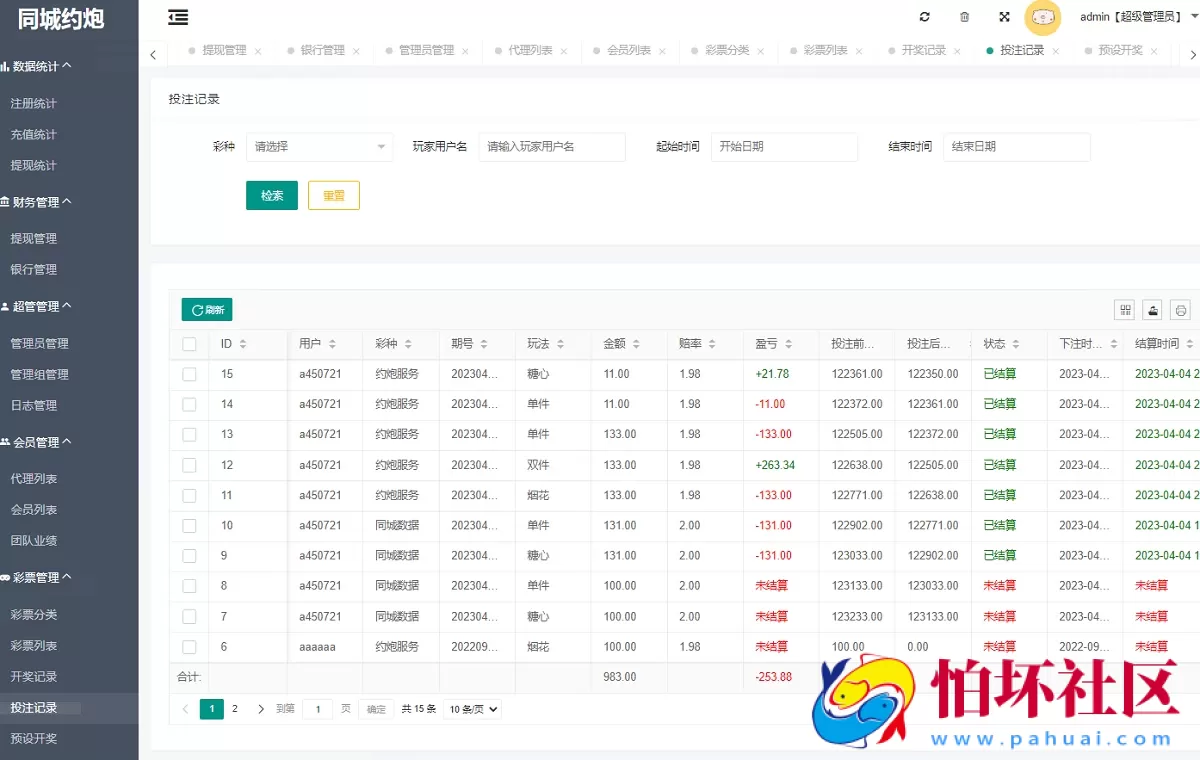Open the column display settings icon above table
1200x760 pixels.
click(x=1124, y=310)
